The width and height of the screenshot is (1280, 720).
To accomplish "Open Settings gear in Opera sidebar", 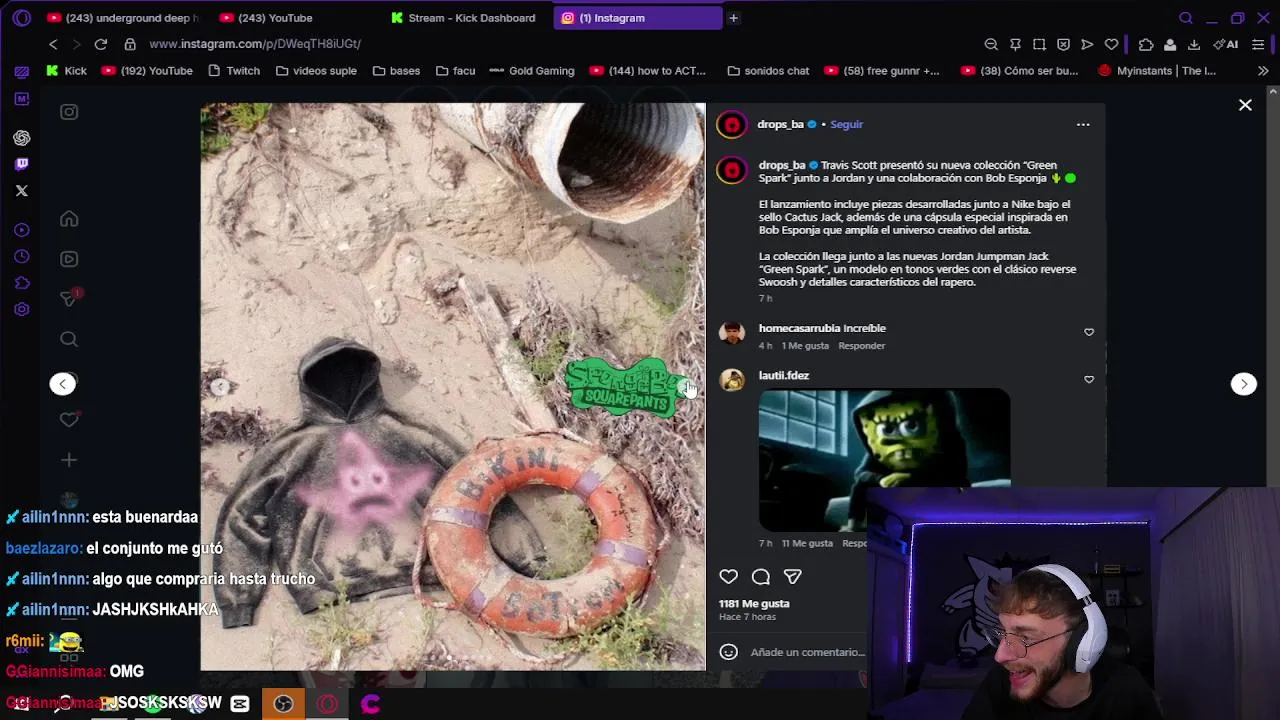I will click(22, 309).
